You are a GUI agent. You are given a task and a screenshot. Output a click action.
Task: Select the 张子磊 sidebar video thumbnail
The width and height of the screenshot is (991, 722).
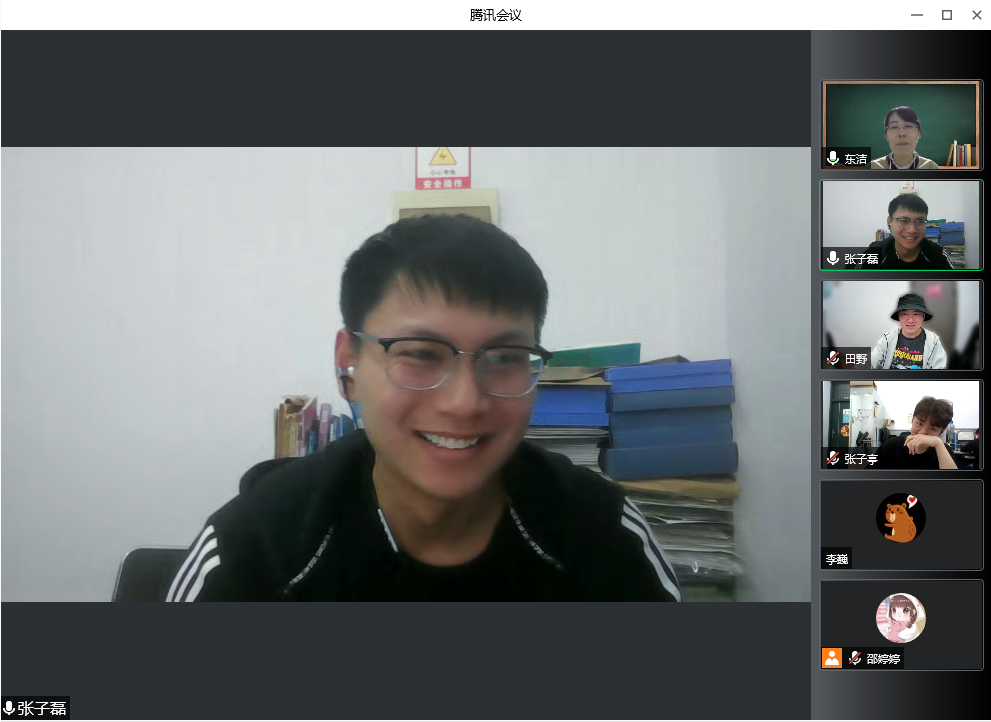coord(901,222)
